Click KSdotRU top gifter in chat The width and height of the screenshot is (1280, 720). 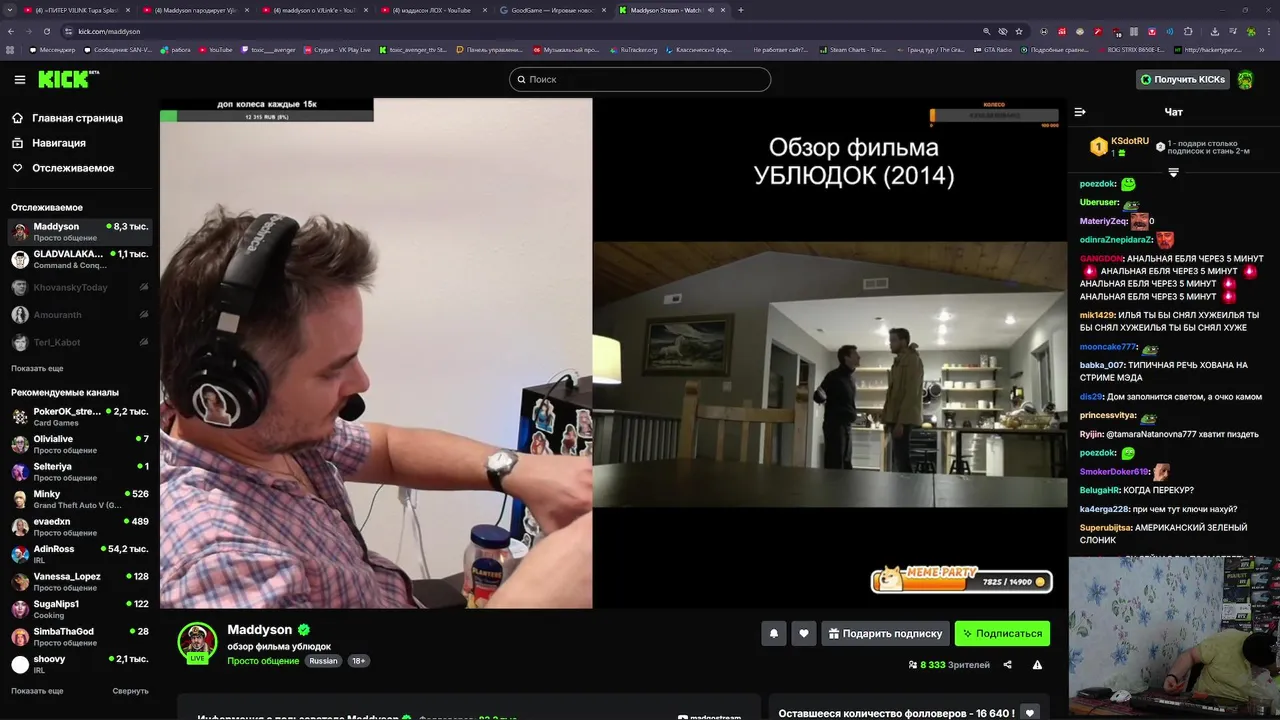(1120, 147)
